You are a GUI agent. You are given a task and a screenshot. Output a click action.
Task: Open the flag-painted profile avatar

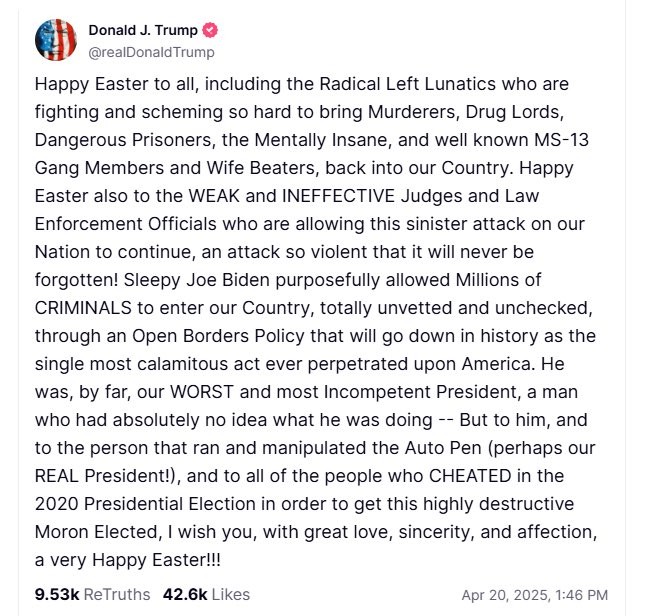click(x=56, y=40)
